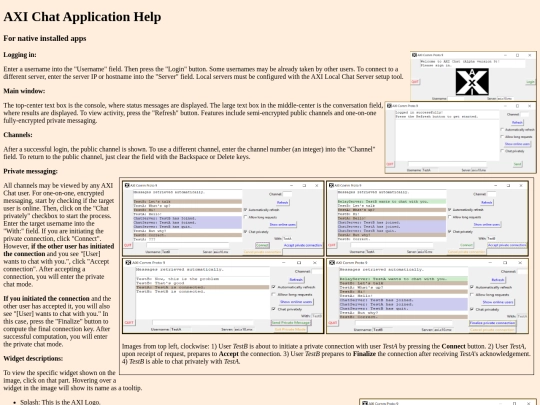
Task: Click the Exit Private Mode button
Action: tap(290, 329)
